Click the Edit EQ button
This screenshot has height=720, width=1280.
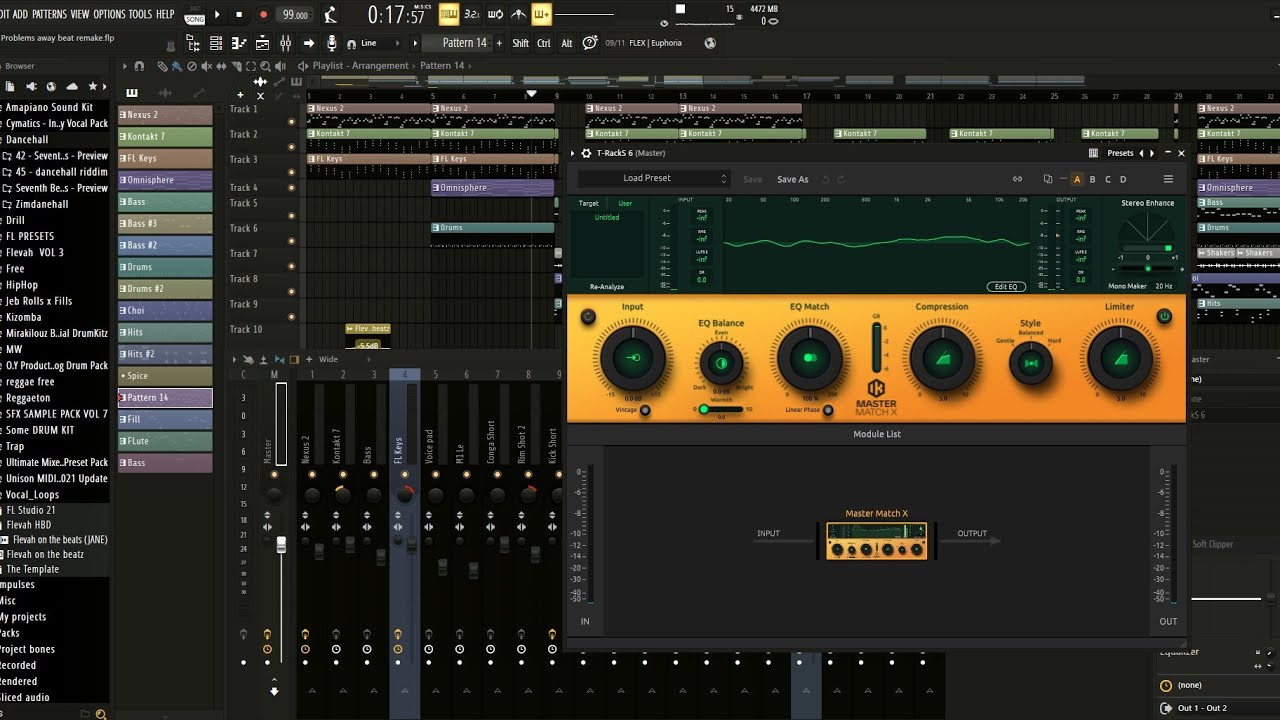(x=1006, y=286)
